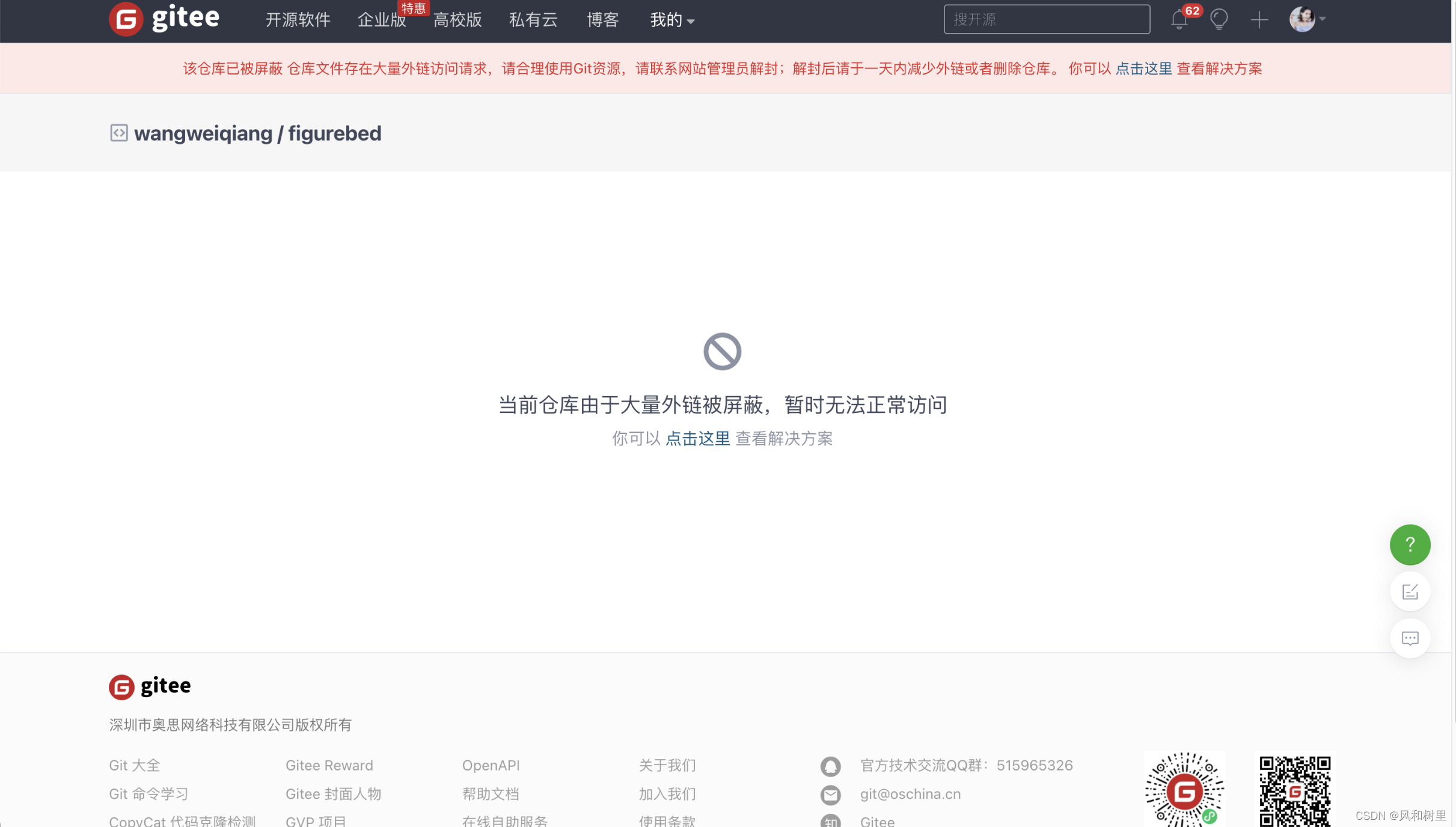Click the email envelope icon in footer
This screenshot has height=827, width=1456.
click(x=830, y=795)
